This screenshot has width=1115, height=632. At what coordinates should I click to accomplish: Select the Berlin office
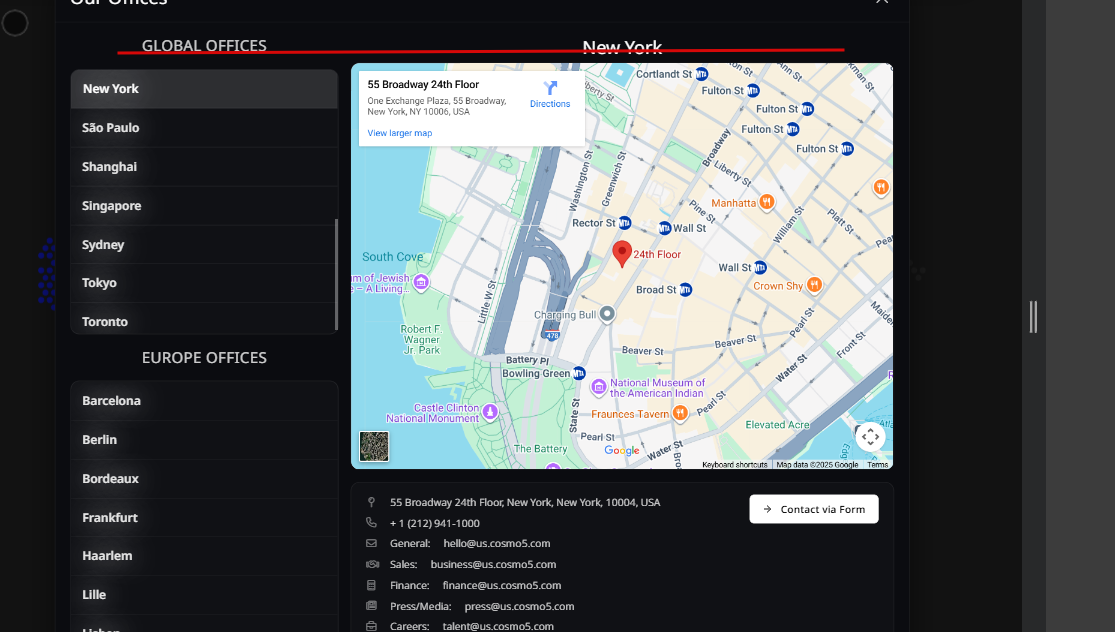203,440
